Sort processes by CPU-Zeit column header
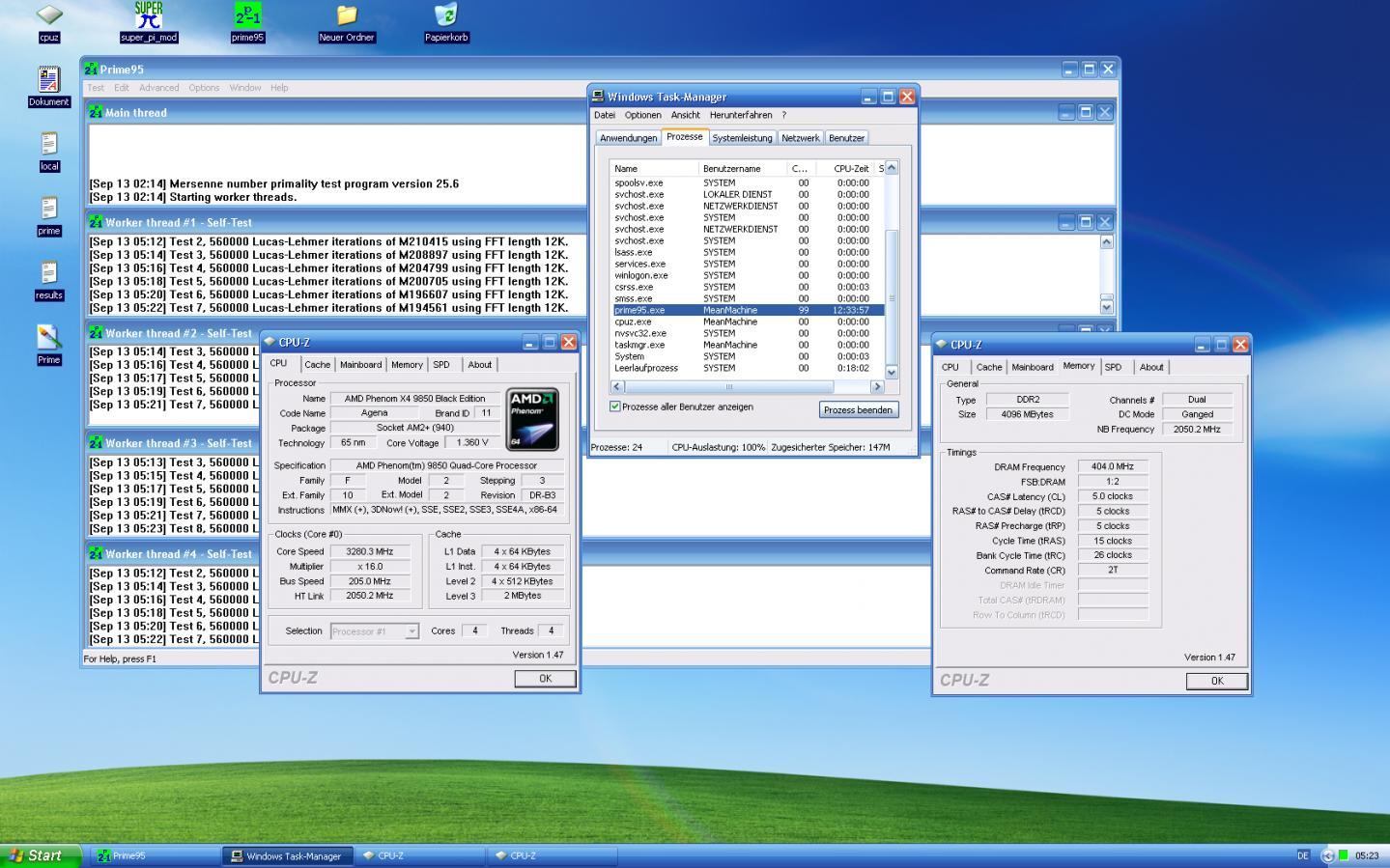The image size is (1390, 868). point(845,168)
